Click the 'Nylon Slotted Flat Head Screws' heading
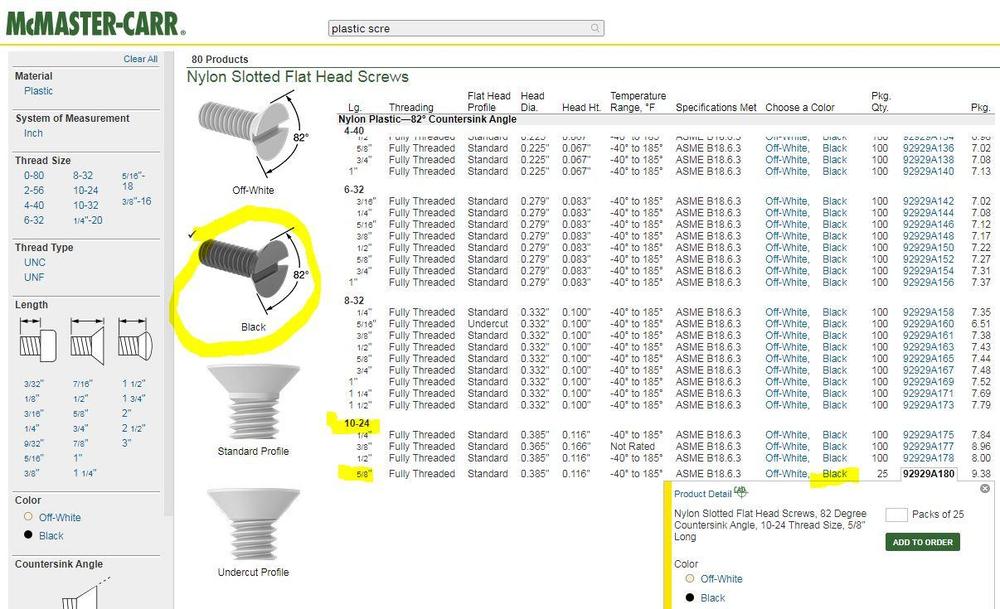The width and height of the screenshot is (1000, 609). coord(298,77)
